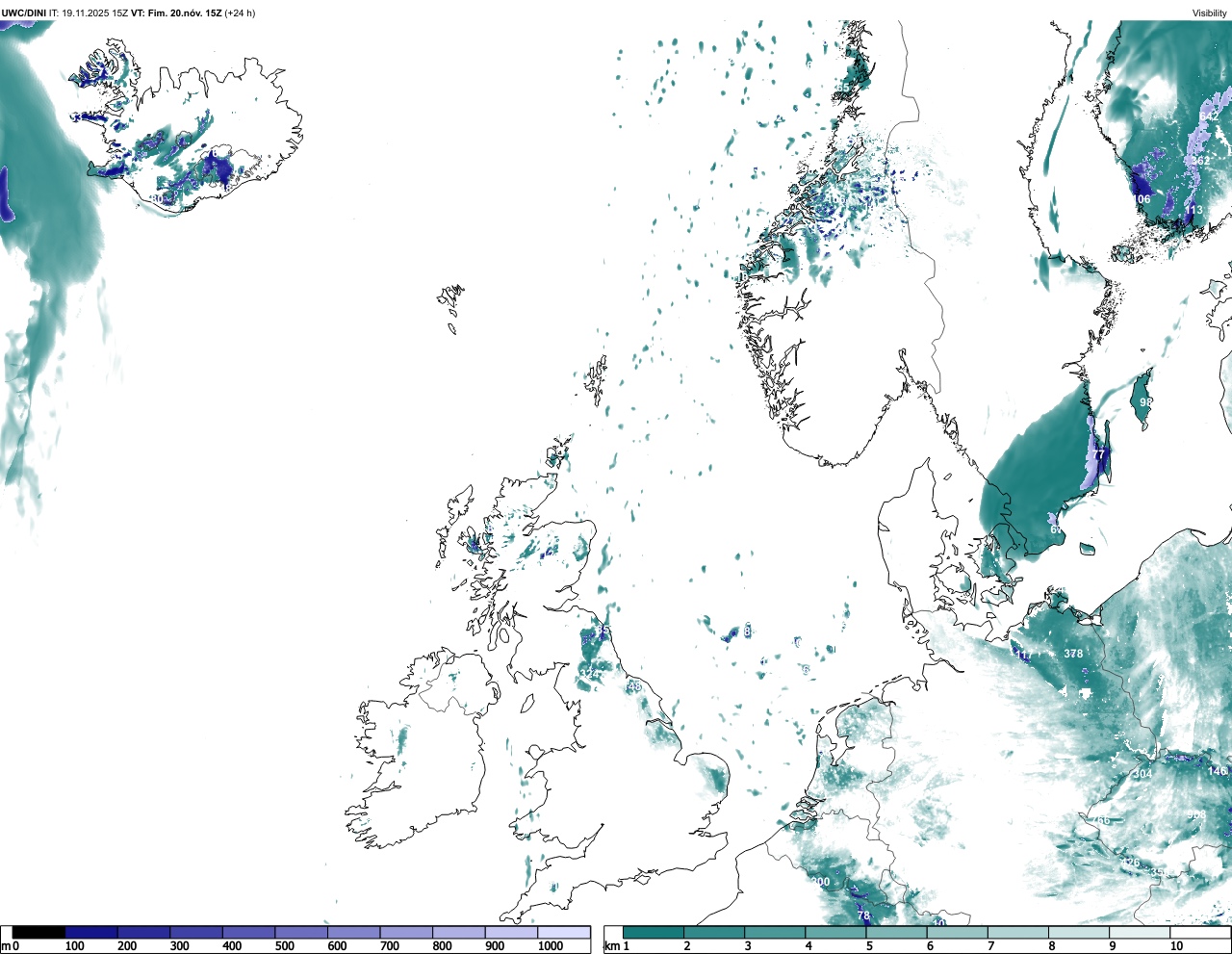Click the 'UWC/DINI' model label
This screenshot has height=954, width=1232.
[x=24, y=13]
